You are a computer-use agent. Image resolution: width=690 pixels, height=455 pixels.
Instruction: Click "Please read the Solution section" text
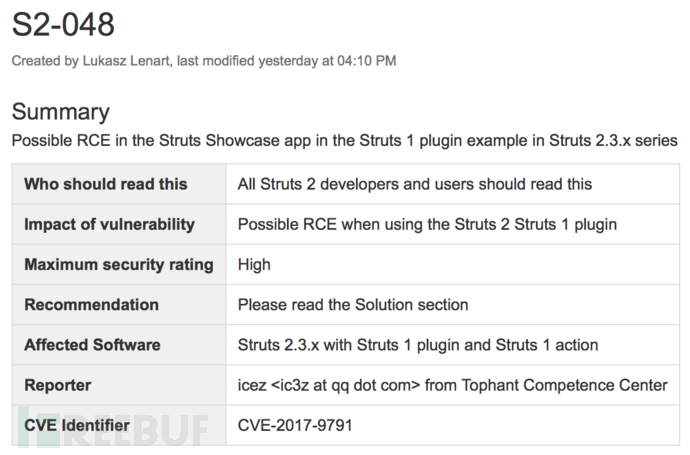353,305
